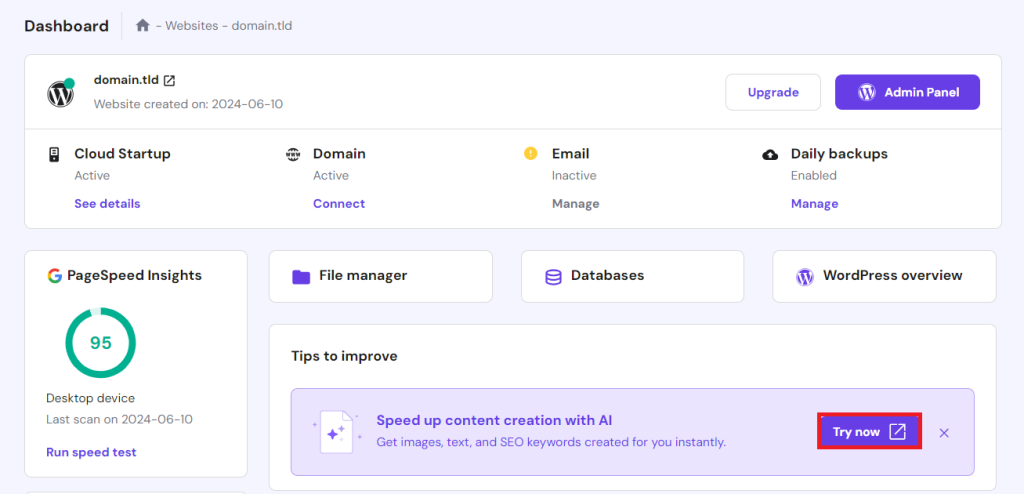This screenshot has height=494, width=1024.
Task: Dismiss the AI content creation tip
Action: 944,432
